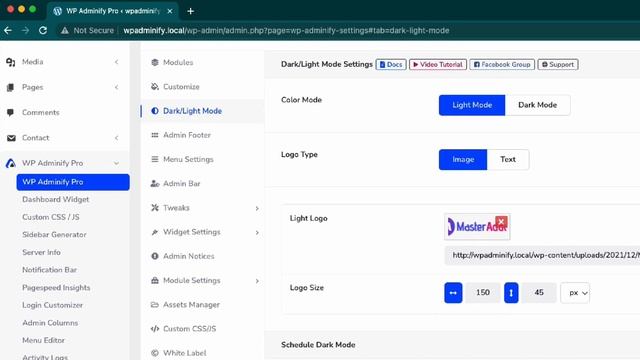Open the Admin Notices settings tab
640x360 pixels.
pyautogui.click(x=202, y=256)
